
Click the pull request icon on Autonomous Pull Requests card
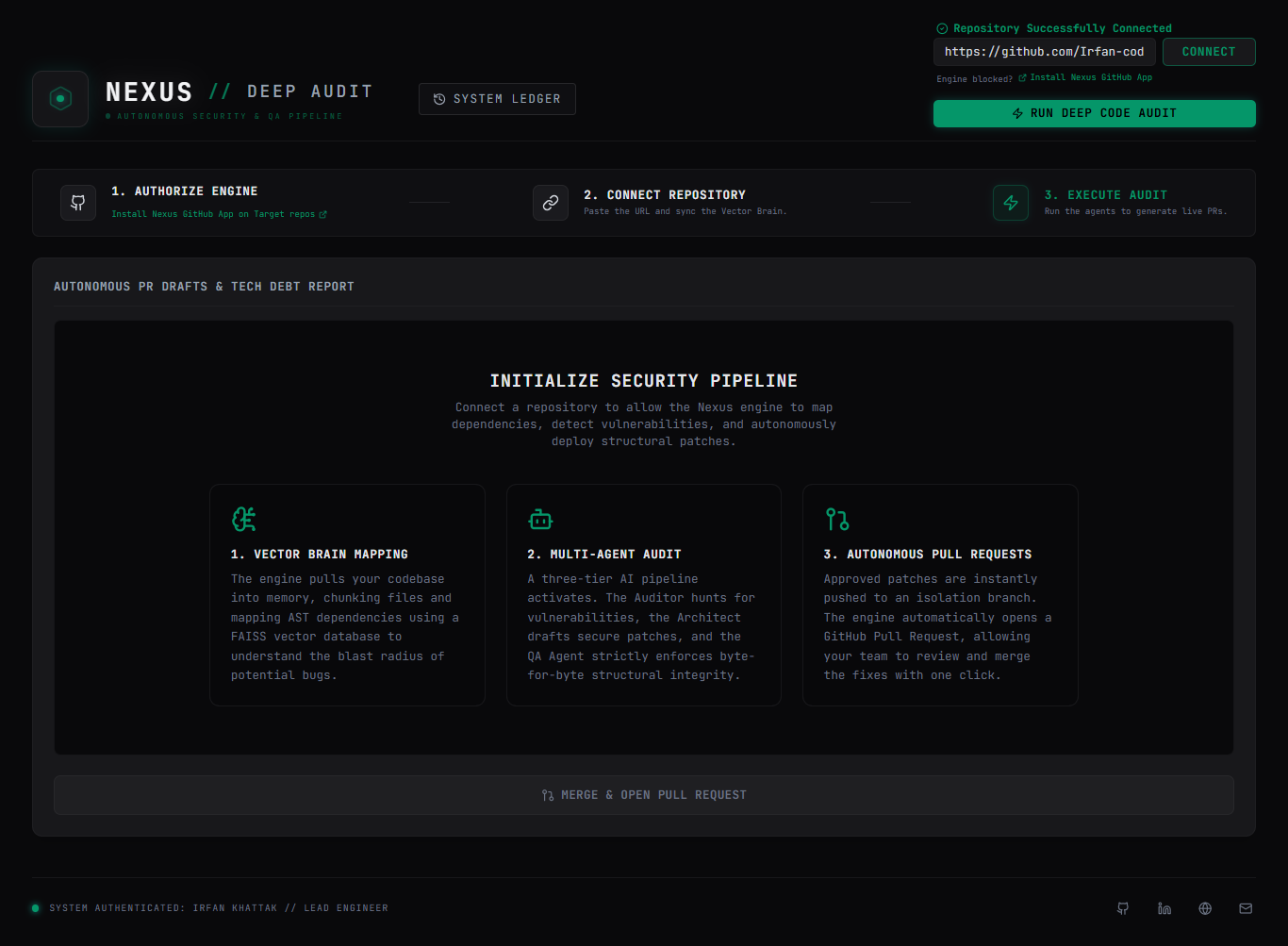click(x=837, y=519)
